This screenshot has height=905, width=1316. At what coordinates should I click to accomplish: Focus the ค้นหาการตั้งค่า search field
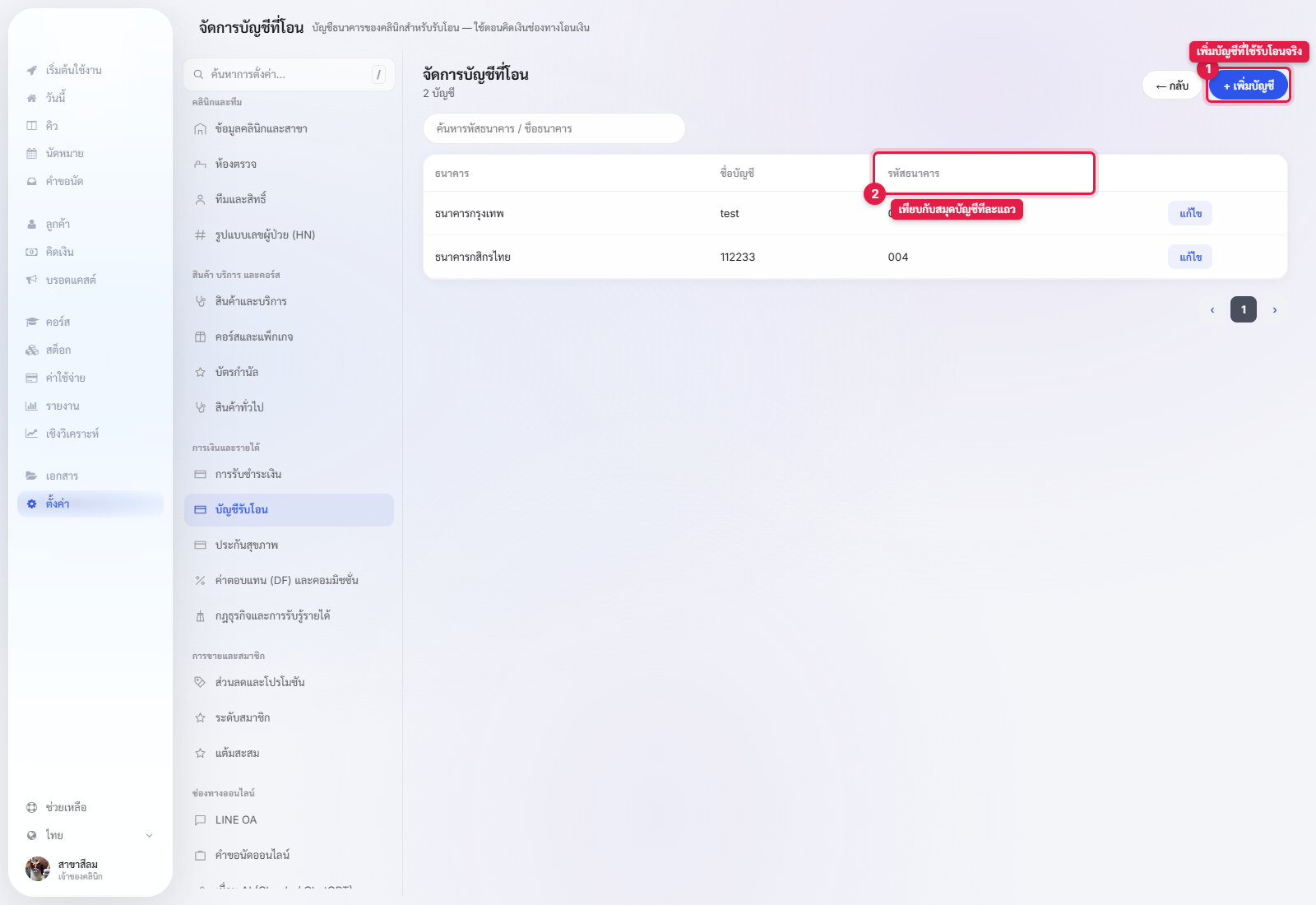pos(289,75)
